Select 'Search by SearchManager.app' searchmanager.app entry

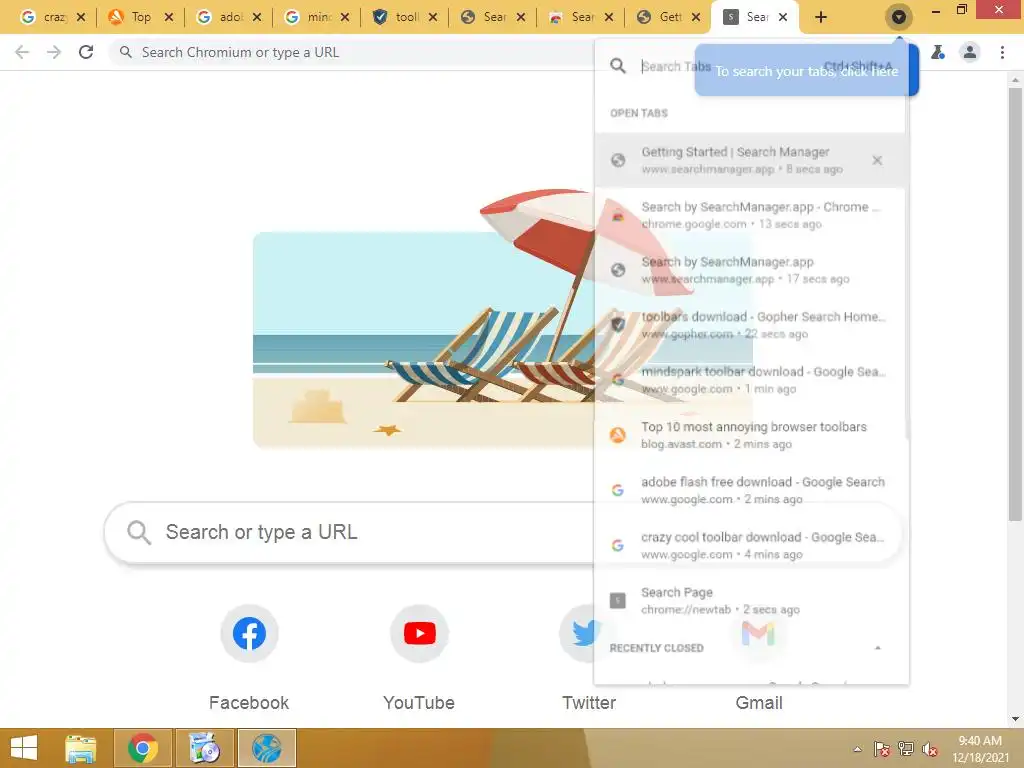coord(750,270)
